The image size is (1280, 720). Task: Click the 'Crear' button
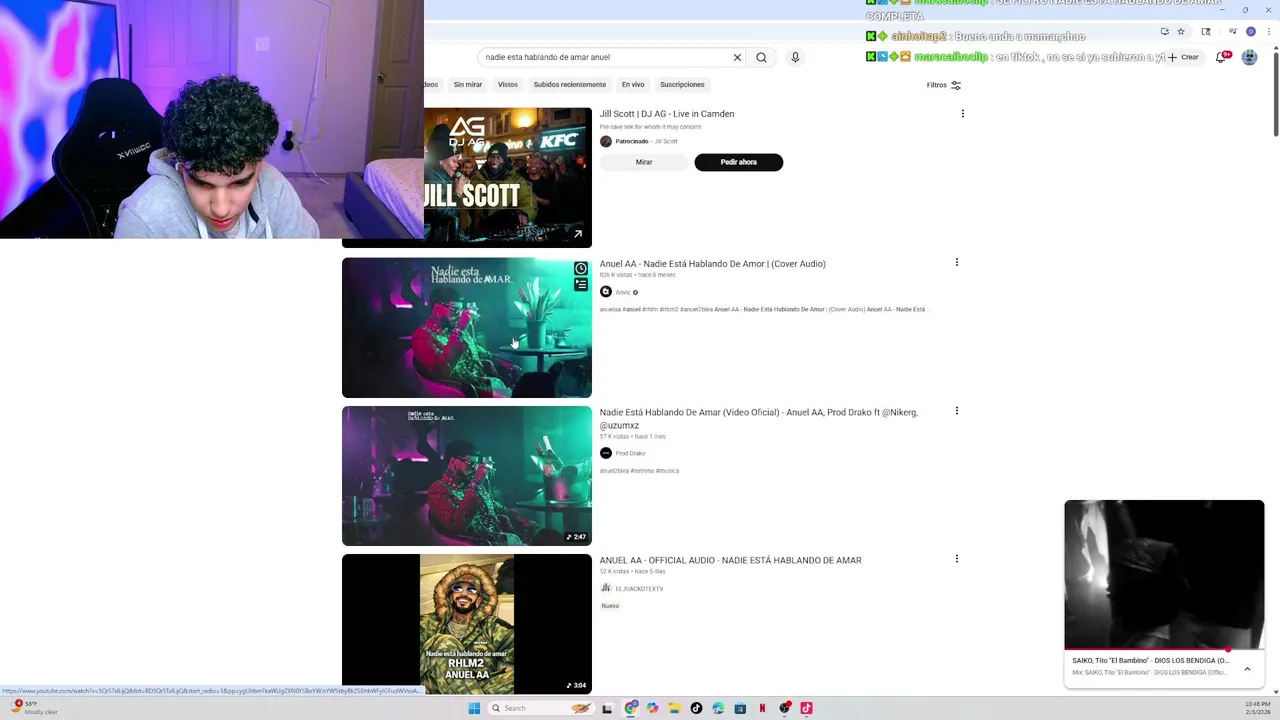click(1183, 57)
